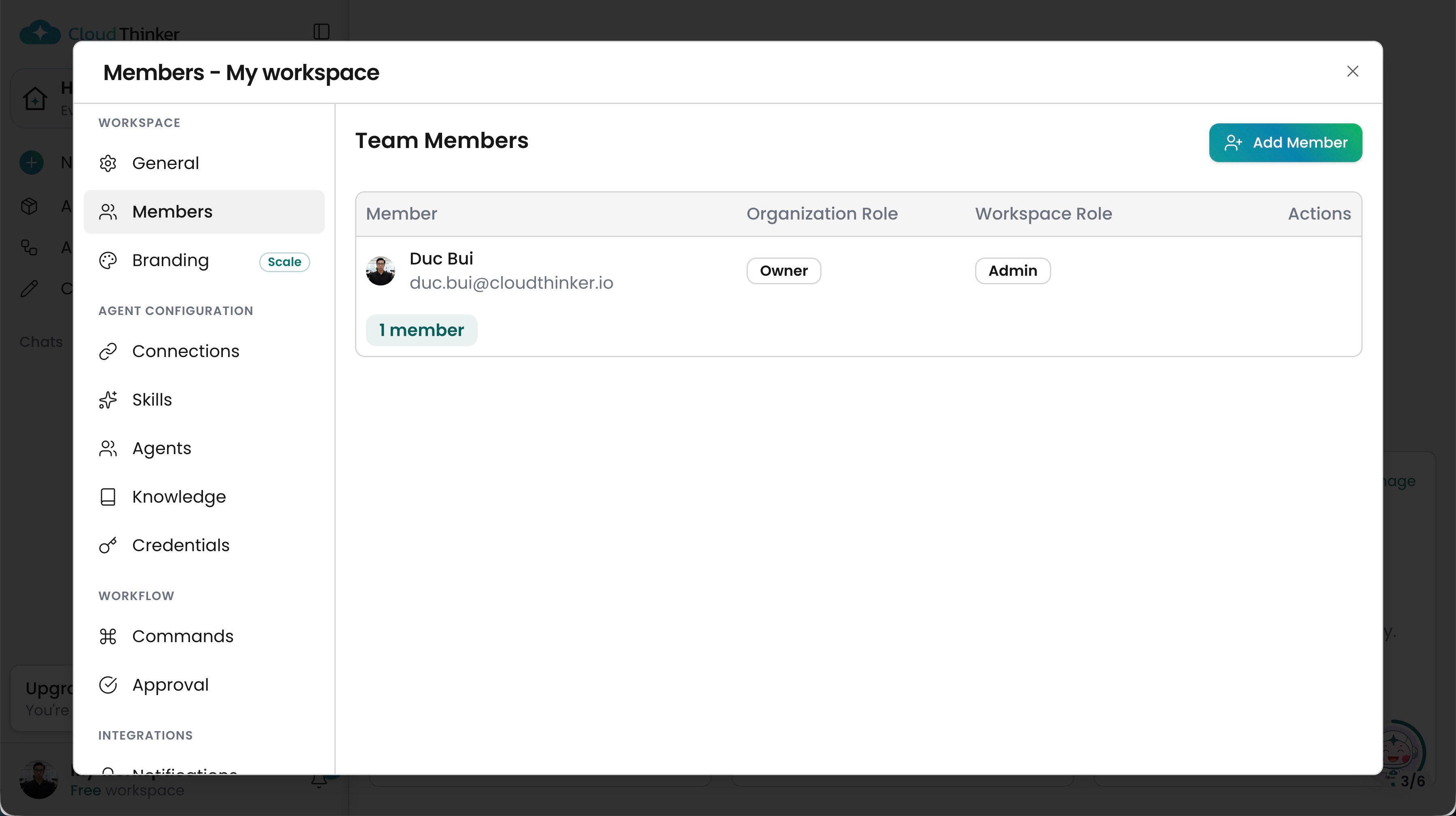Screen dimensions: 1456x816
Task: Click the workflow nodes icon in the background sidebar
Action: pyautogui.click(x=30, y=247)
